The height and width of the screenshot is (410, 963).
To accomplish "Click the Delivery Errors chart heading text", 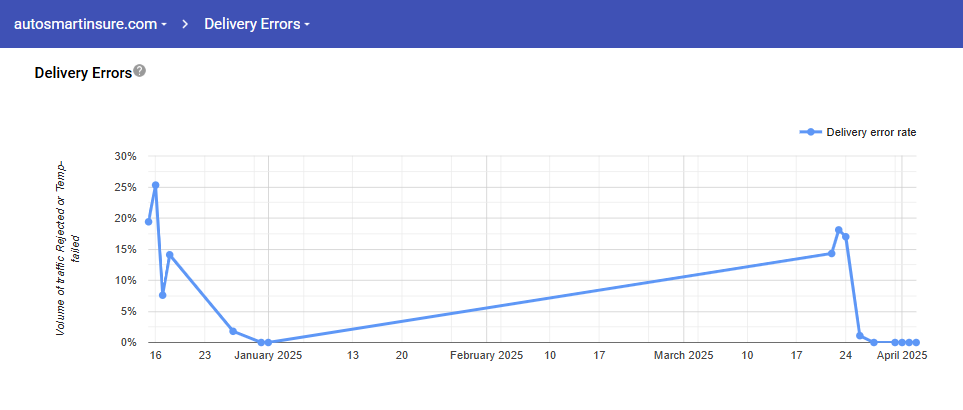I will [x=83, y=72].
